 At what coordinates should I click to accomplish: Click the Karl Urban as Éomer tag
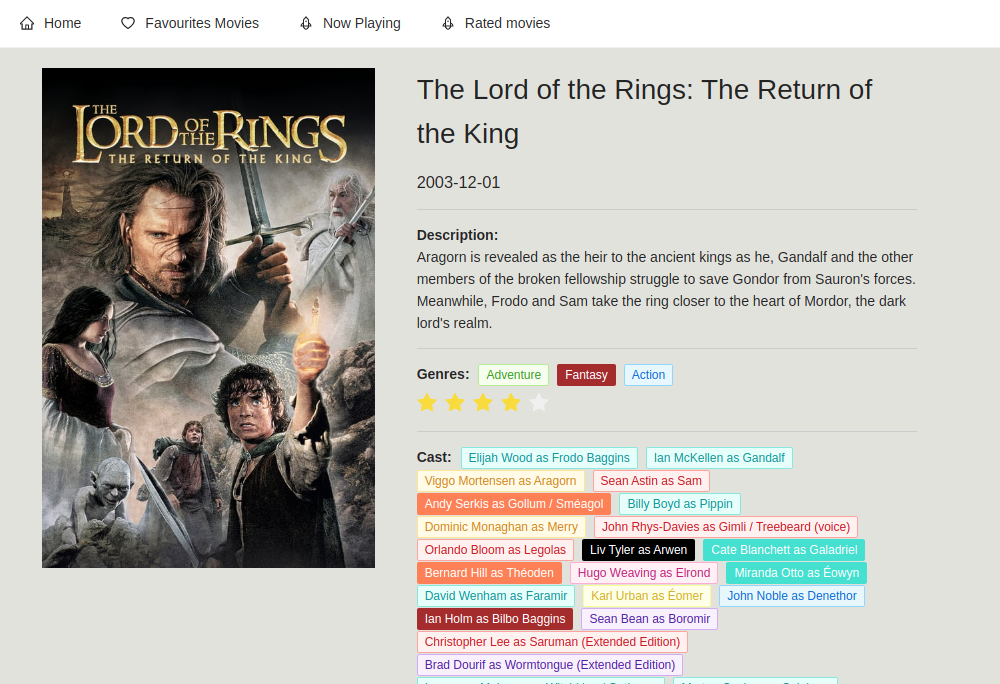pyautogui.click(x=647, y=595)
